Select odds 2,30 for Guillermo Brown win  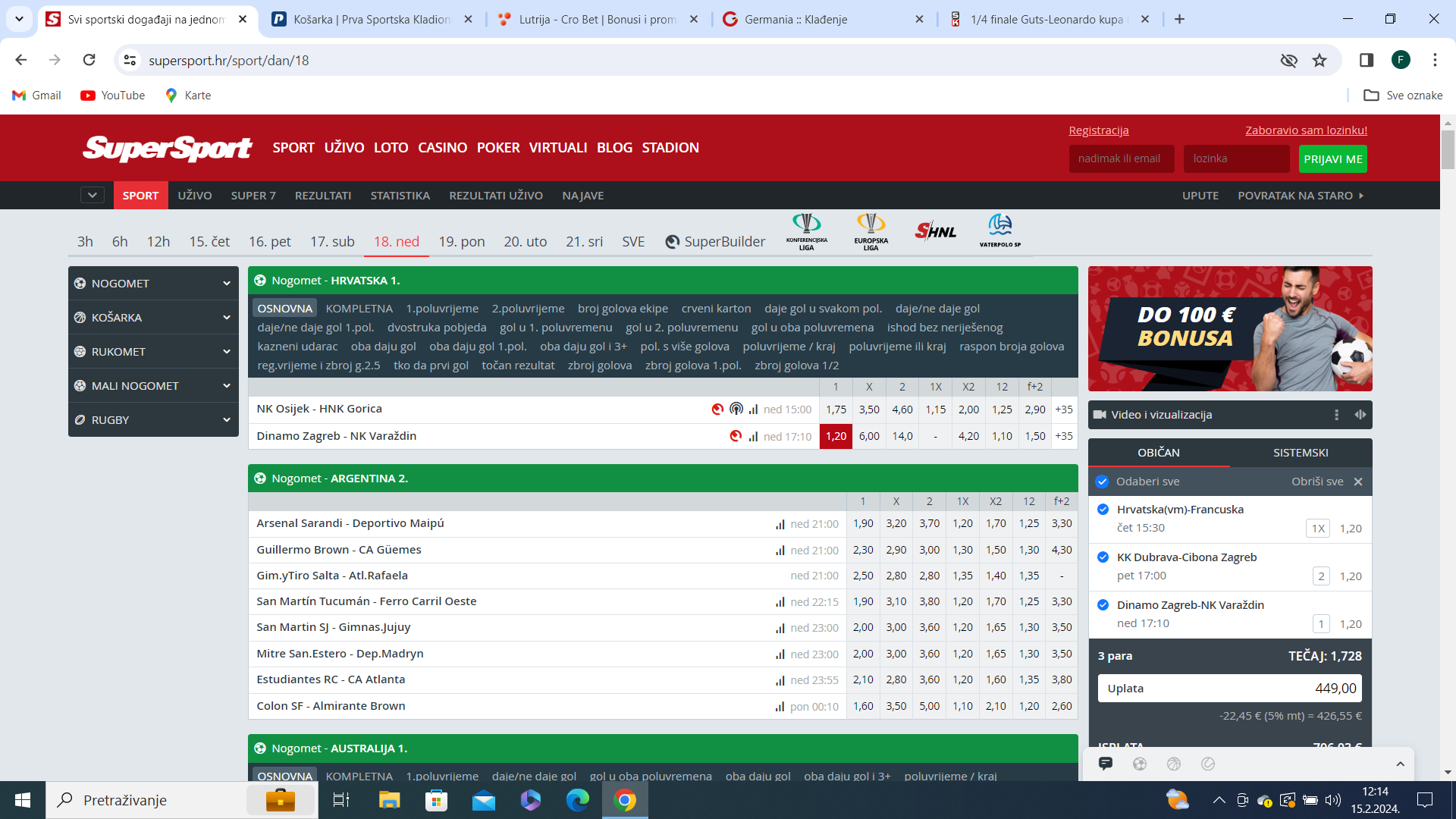tap(863, 551)
